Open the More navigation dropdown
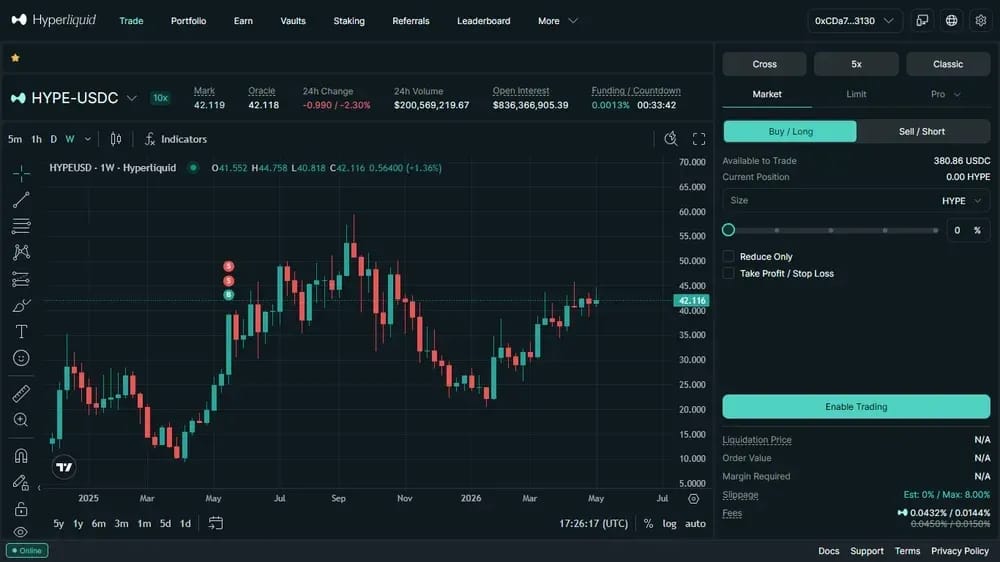 (x=557, y=20)
